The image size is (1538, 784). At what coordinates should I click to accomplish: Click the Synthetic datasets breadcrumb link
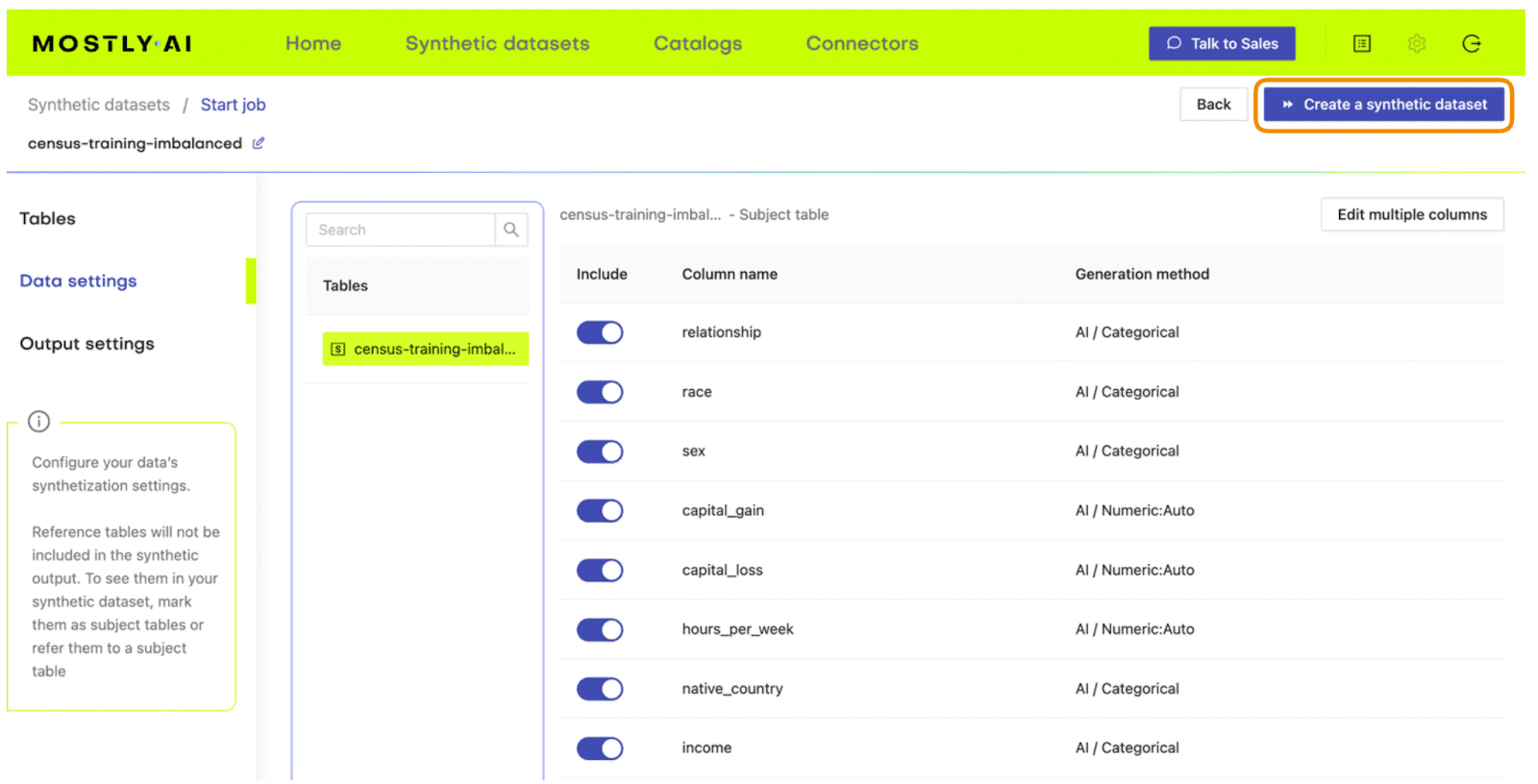click(x=99, y=105)
